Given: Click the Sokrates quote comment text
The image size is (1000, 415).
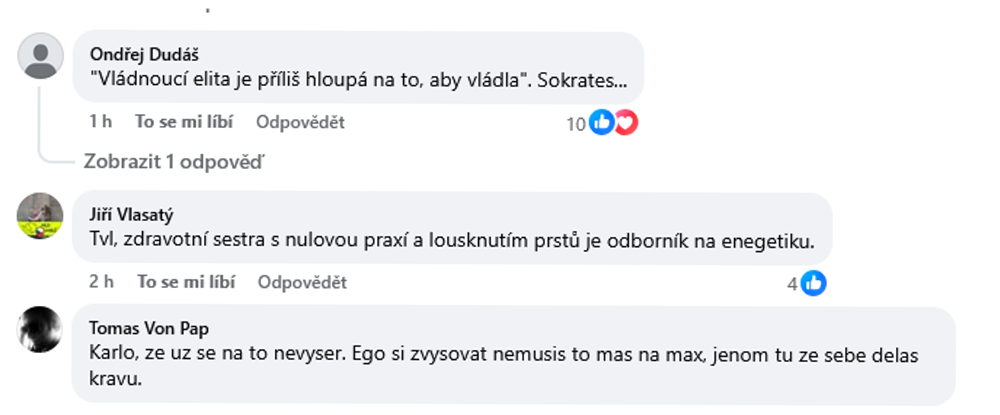Looking at the screenshot, I should tap(358, 80).
